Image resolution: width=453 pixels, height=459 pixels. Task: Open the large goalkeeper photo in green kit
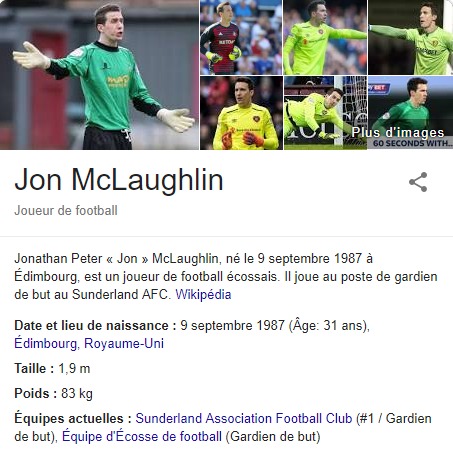click(x=99, y=75)
